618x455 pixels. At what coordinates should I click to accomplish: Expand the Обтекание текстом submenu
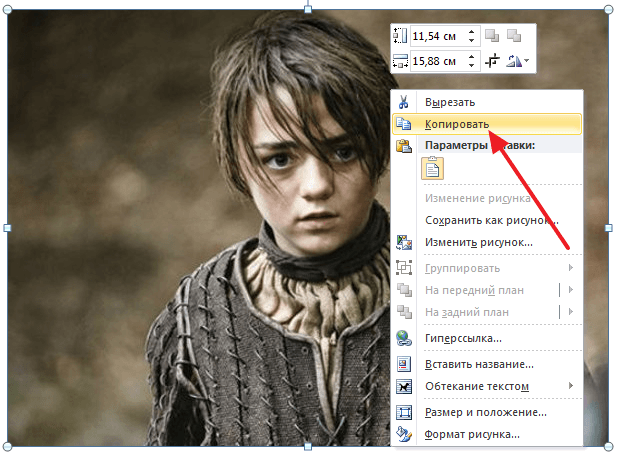(571, 386)
